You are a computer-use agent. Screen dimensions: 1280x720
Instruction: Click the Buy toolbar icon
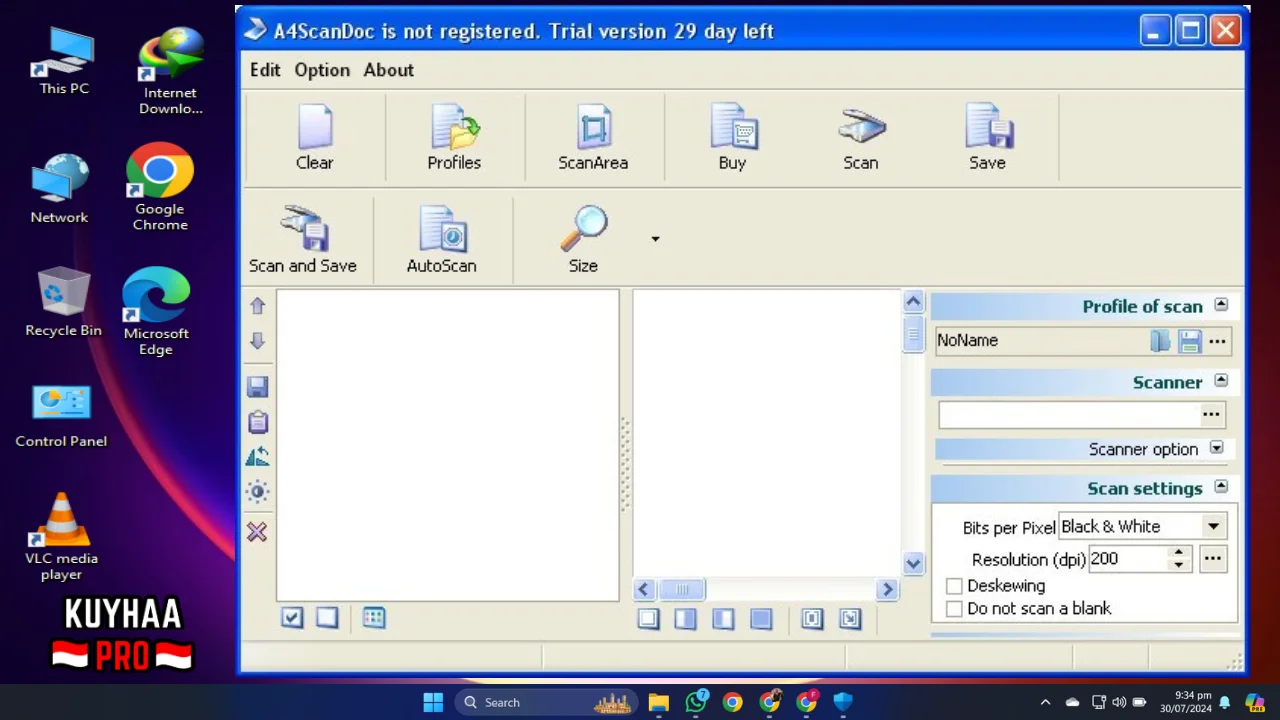(x=732, y=137)
